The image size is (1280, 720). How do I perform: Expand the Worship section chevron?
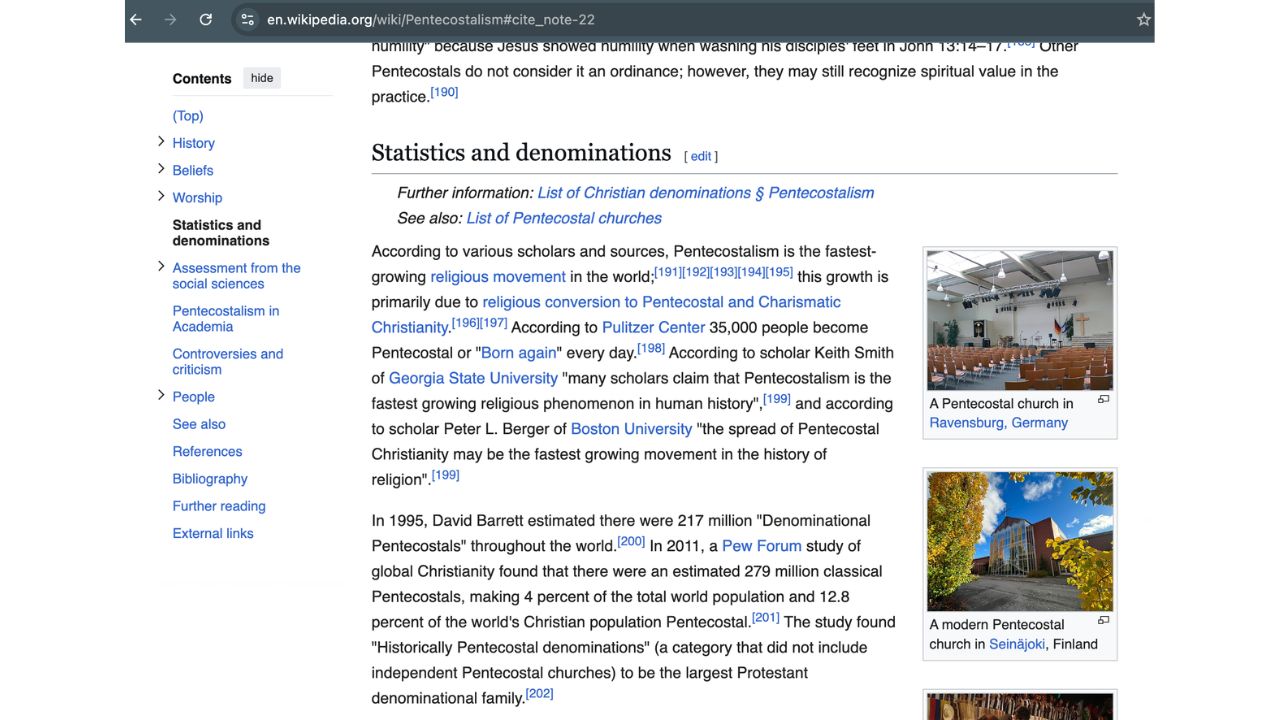[x=161, y=196]
